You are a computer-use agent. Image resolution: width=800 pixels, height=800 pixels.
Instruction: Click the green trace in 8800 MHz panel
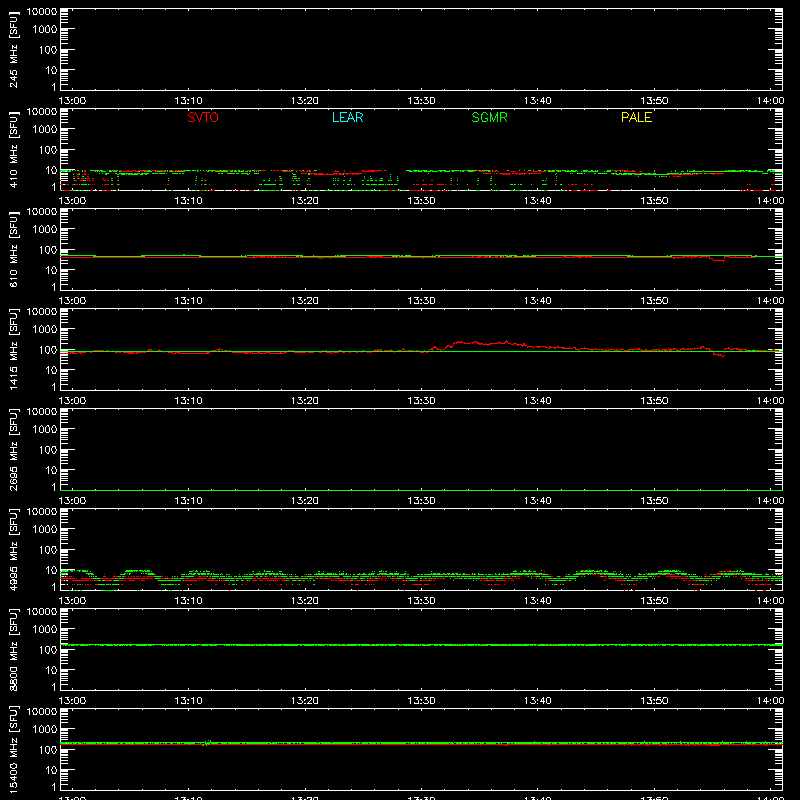pos(421,645)
